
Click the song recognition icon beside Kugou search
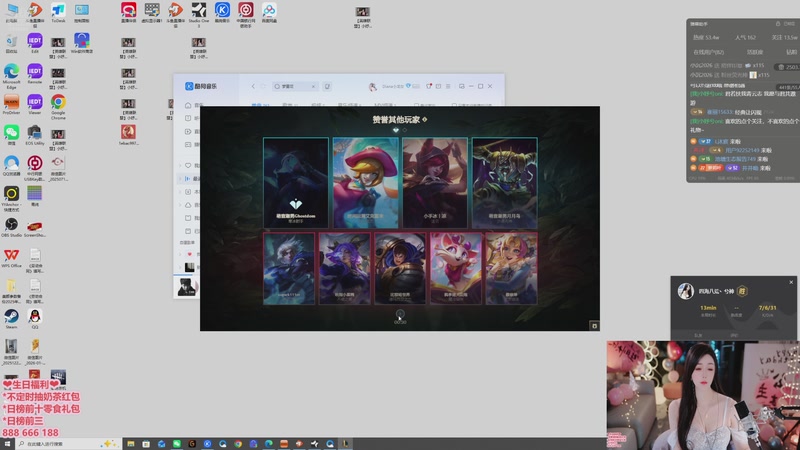pyautogui.click(x=327, y=86)
